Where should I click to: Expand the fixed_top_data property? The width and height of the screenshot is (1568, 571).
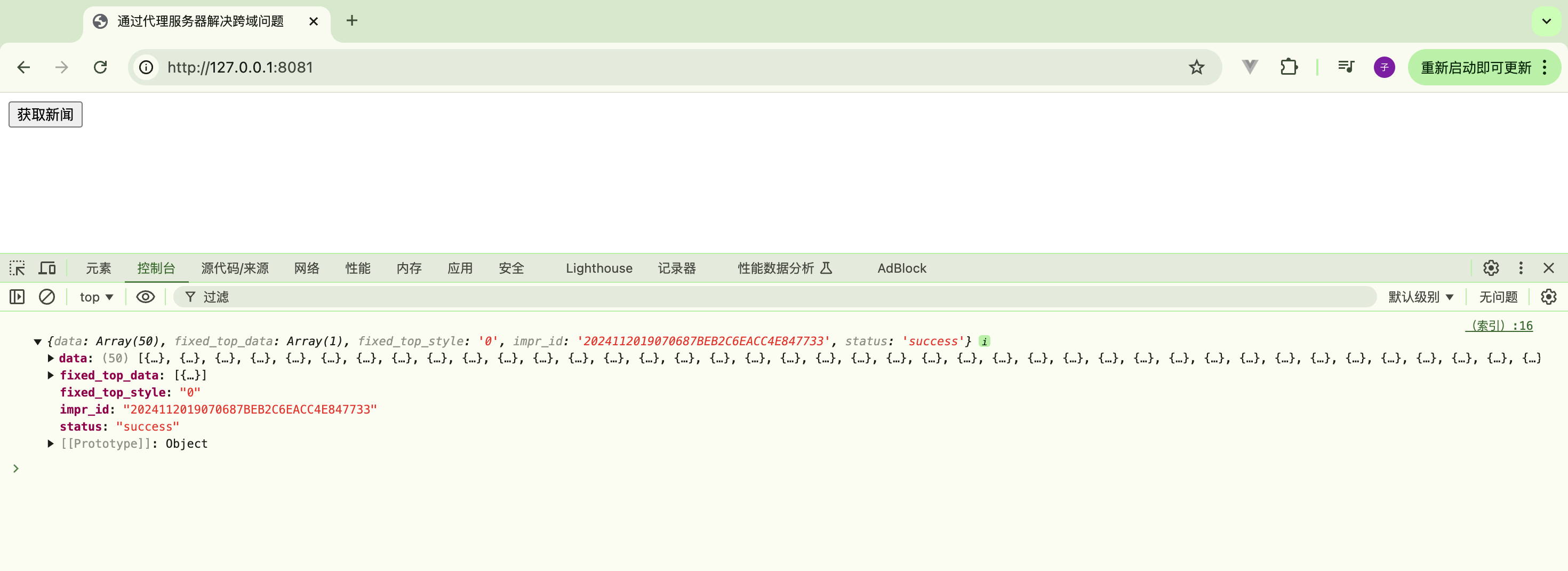pyautogui.click(x=51, y=375)
